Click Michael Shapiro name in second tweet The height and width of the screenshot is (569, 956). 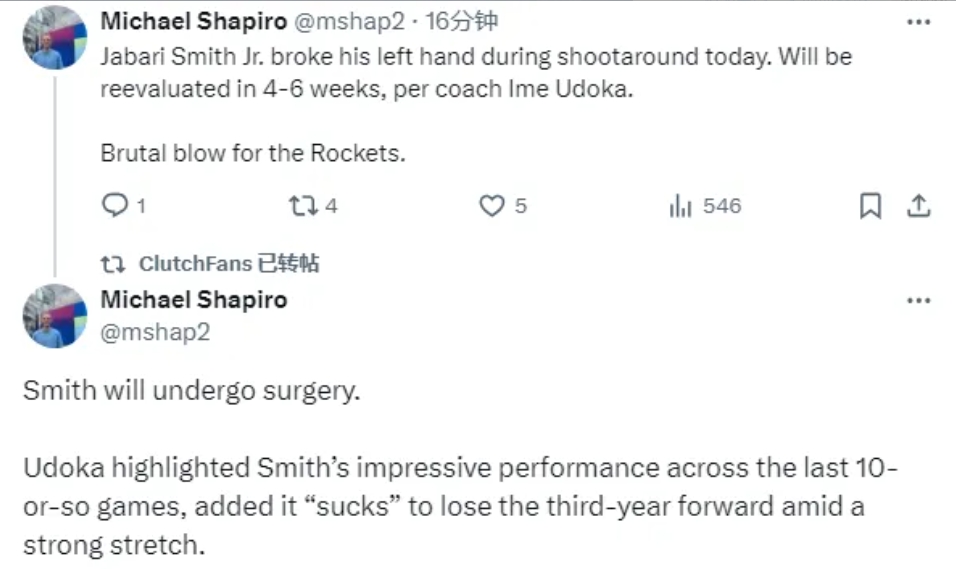click(193, 300)
